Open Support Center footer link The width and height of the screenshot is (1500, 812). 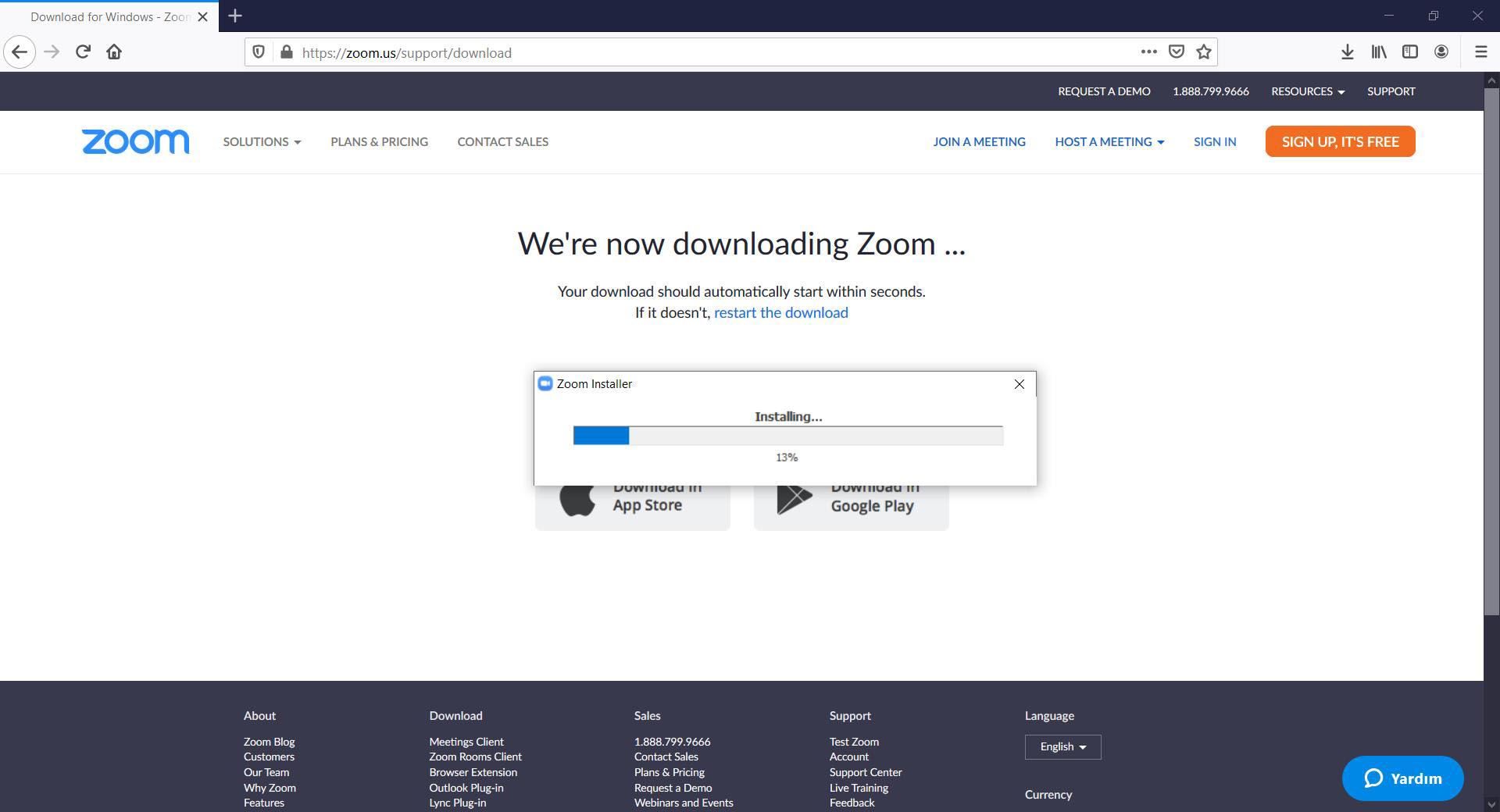pos(866,772)
